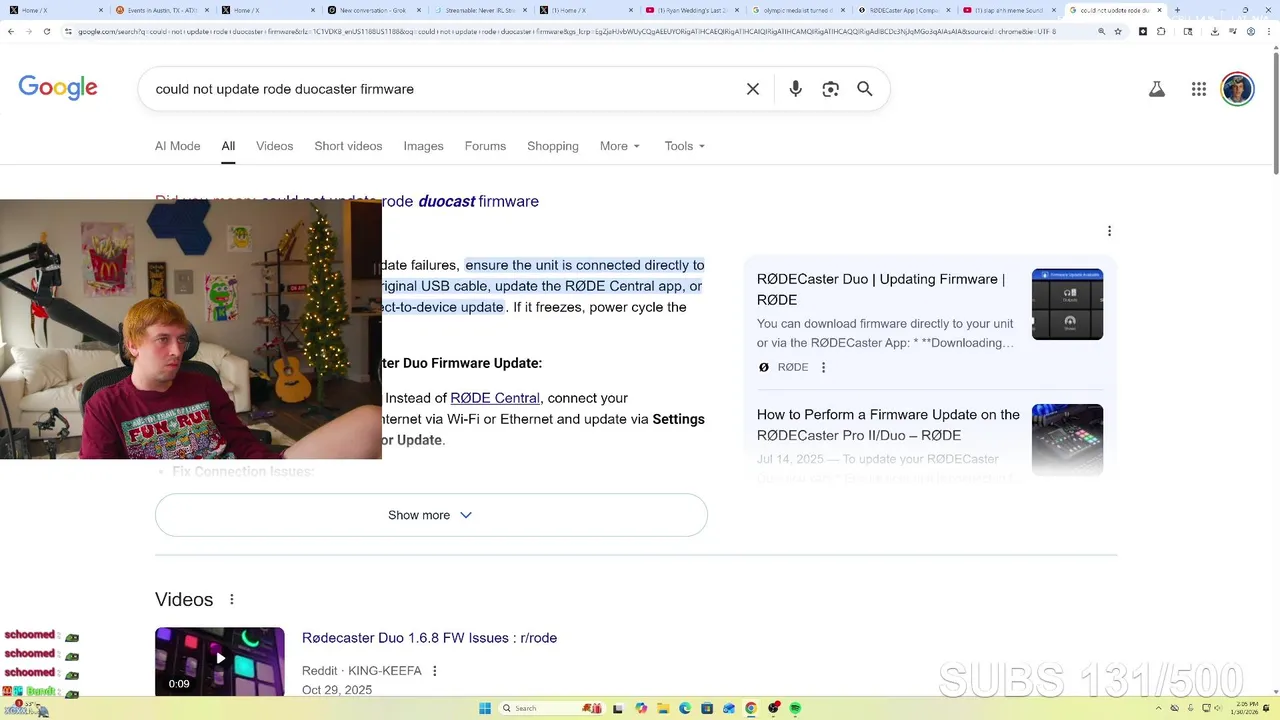
Task: Open RØDECaster Duo firmware result thumbnail
Action: tap(1067, 304)
